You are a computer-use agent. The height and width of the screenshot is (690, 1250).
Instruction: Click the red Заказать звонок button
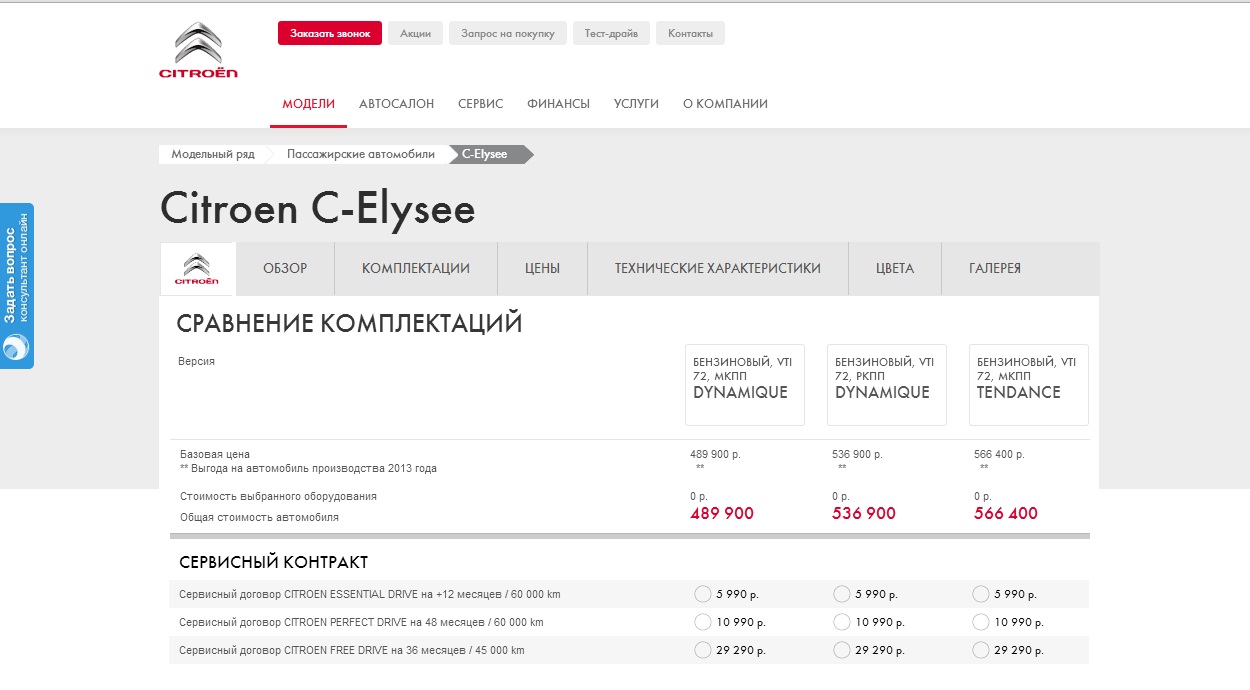pyautogui.click(x=330, y=34)
